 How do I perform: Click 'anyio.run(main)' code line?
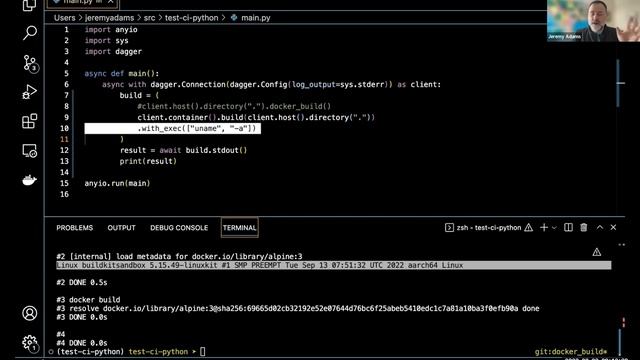[117, 183]
